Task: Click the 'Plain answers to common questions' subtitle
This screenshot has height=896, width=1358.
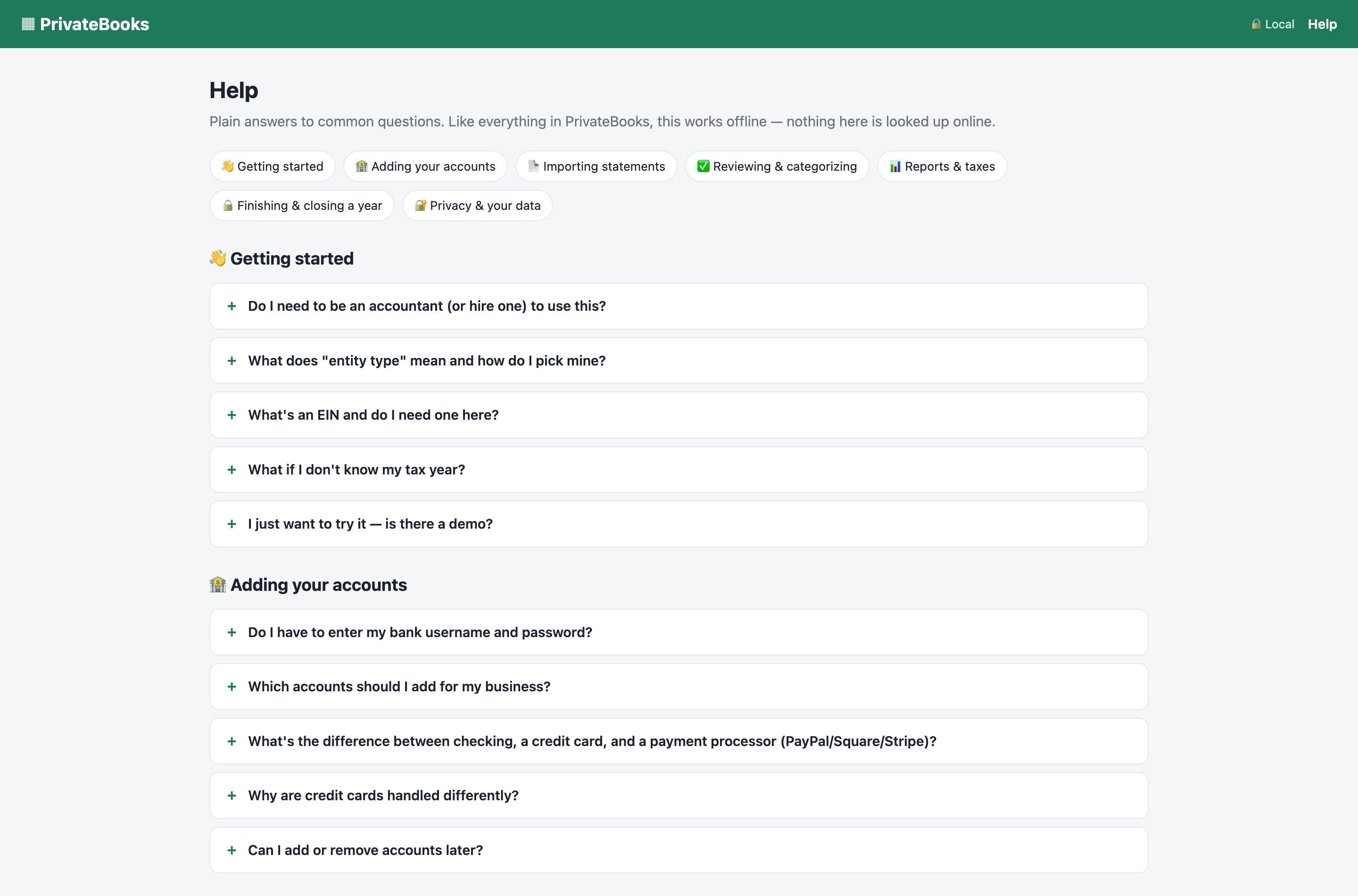Action: [602, 121]
